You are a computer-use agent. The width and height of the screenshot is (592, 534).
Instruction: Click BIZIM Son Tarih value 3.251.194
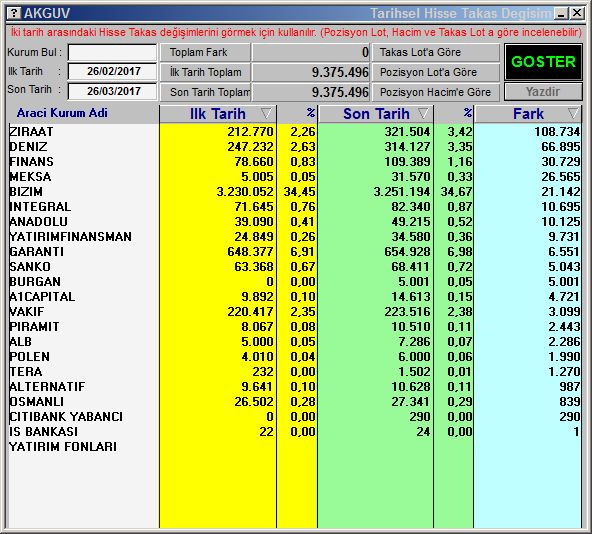[402, 191]
